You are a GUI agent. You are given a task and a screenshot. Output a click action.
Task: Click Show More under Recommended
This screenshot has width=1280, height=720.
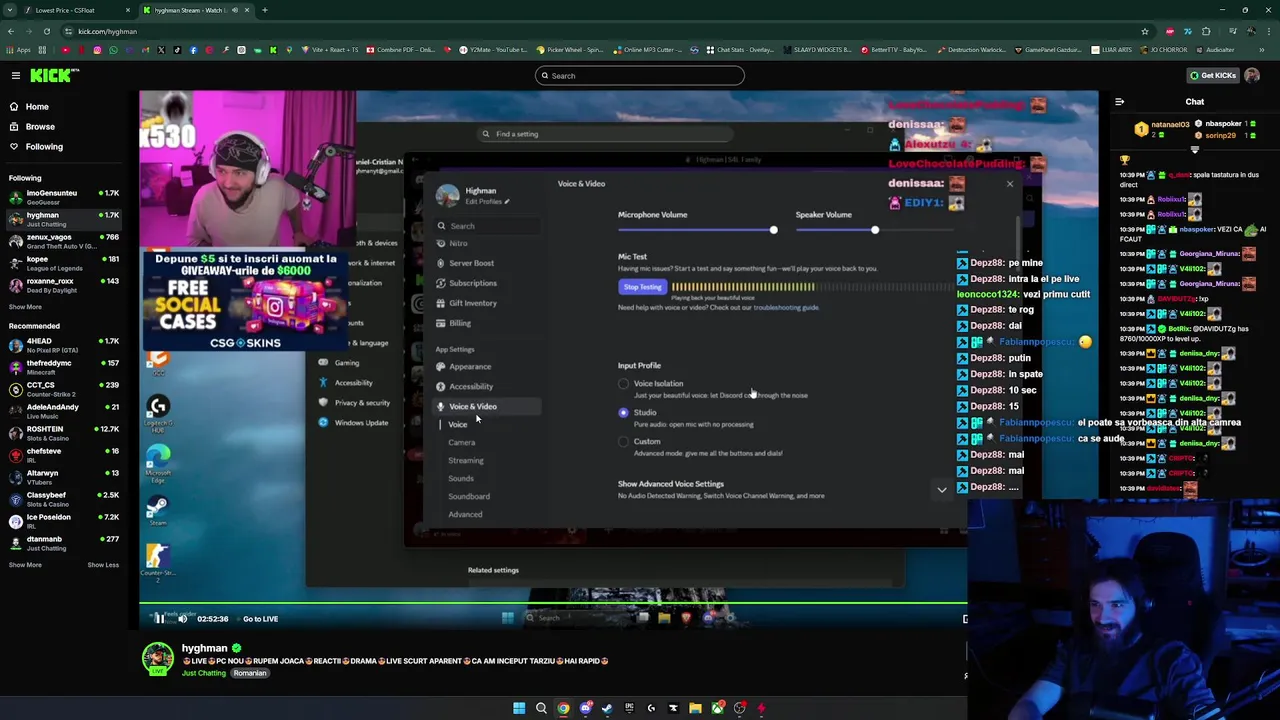[x=26, y=565]
